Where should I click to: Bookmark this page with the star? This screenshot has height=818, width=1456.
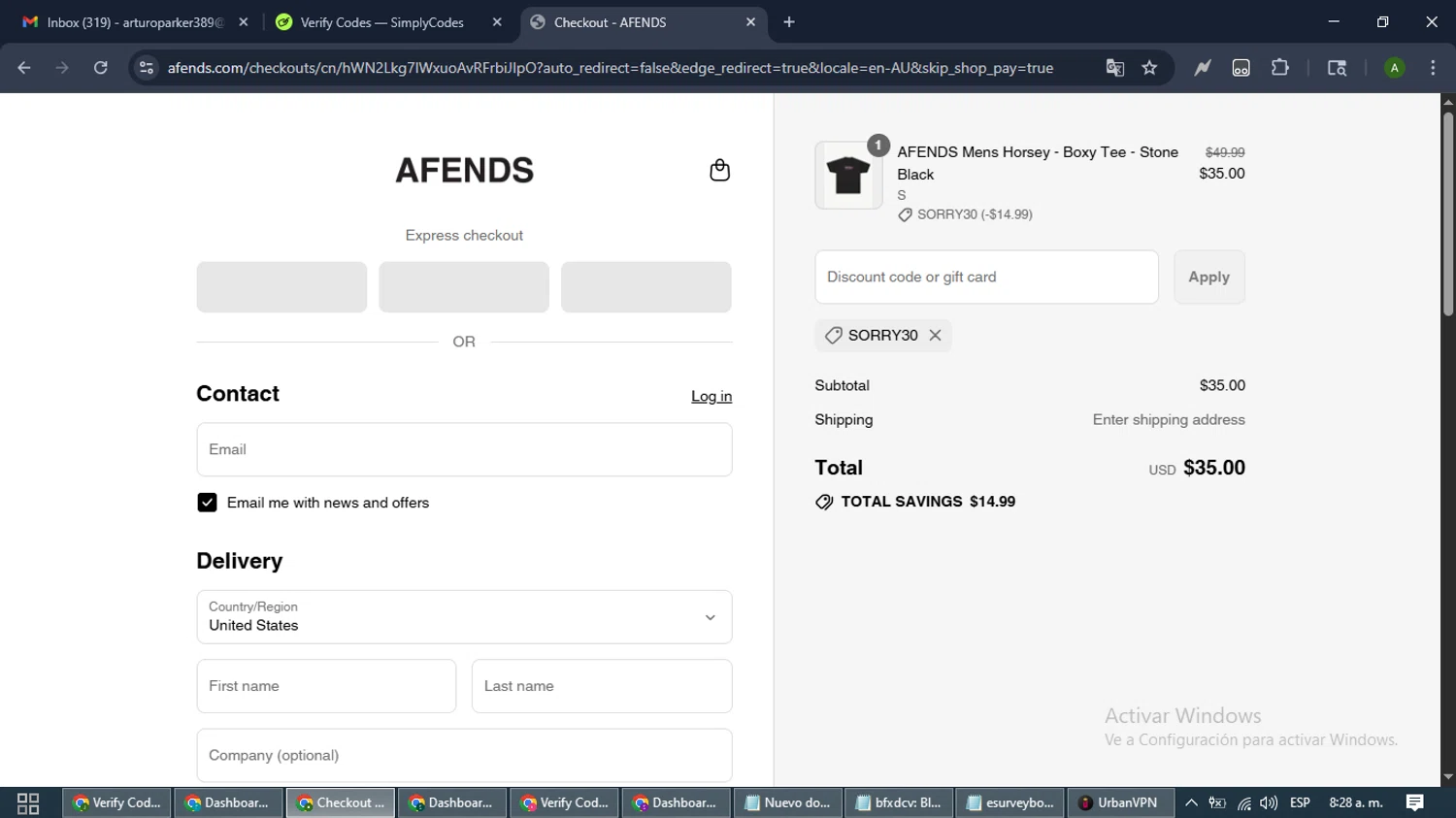point(1150,68)
